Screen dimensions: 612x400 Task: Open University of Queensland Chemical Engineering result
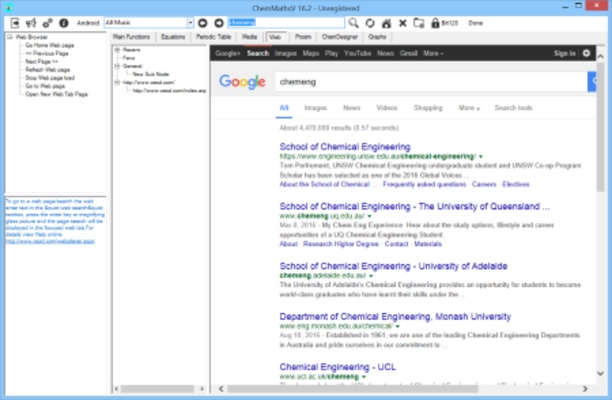coord(415,206)
